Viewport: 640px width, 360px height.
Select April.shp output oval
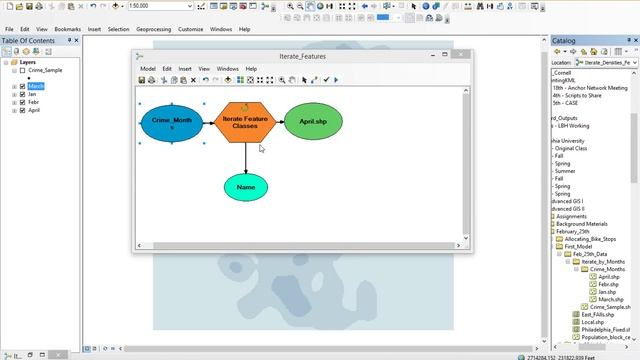coord(313,121)
